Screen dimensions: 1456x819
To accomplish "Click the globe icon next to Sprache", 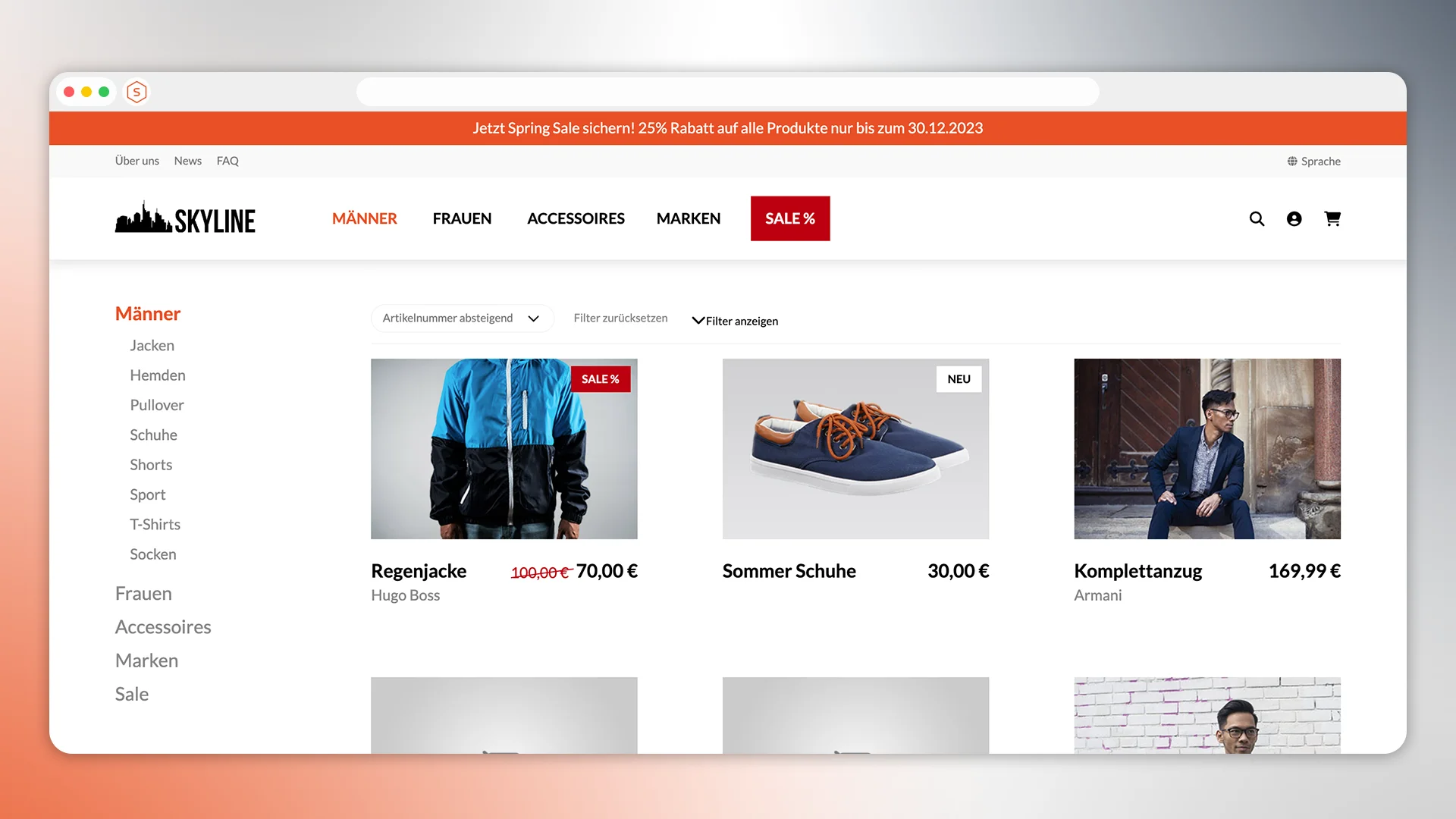I will pos(1291,161).
